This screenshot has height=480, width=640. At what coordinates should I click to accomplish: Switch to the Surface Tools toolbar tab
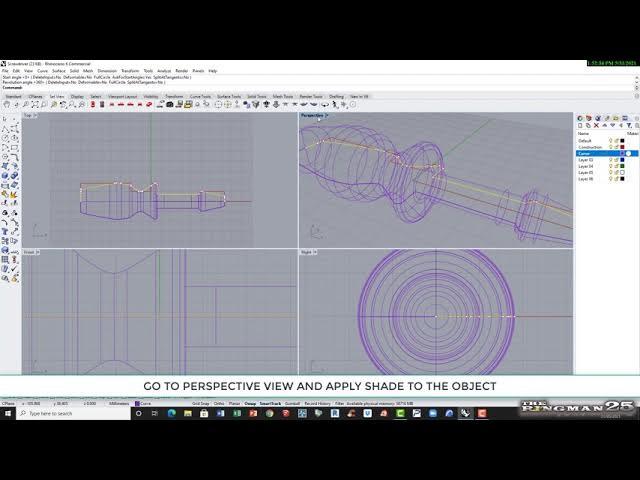229,97
